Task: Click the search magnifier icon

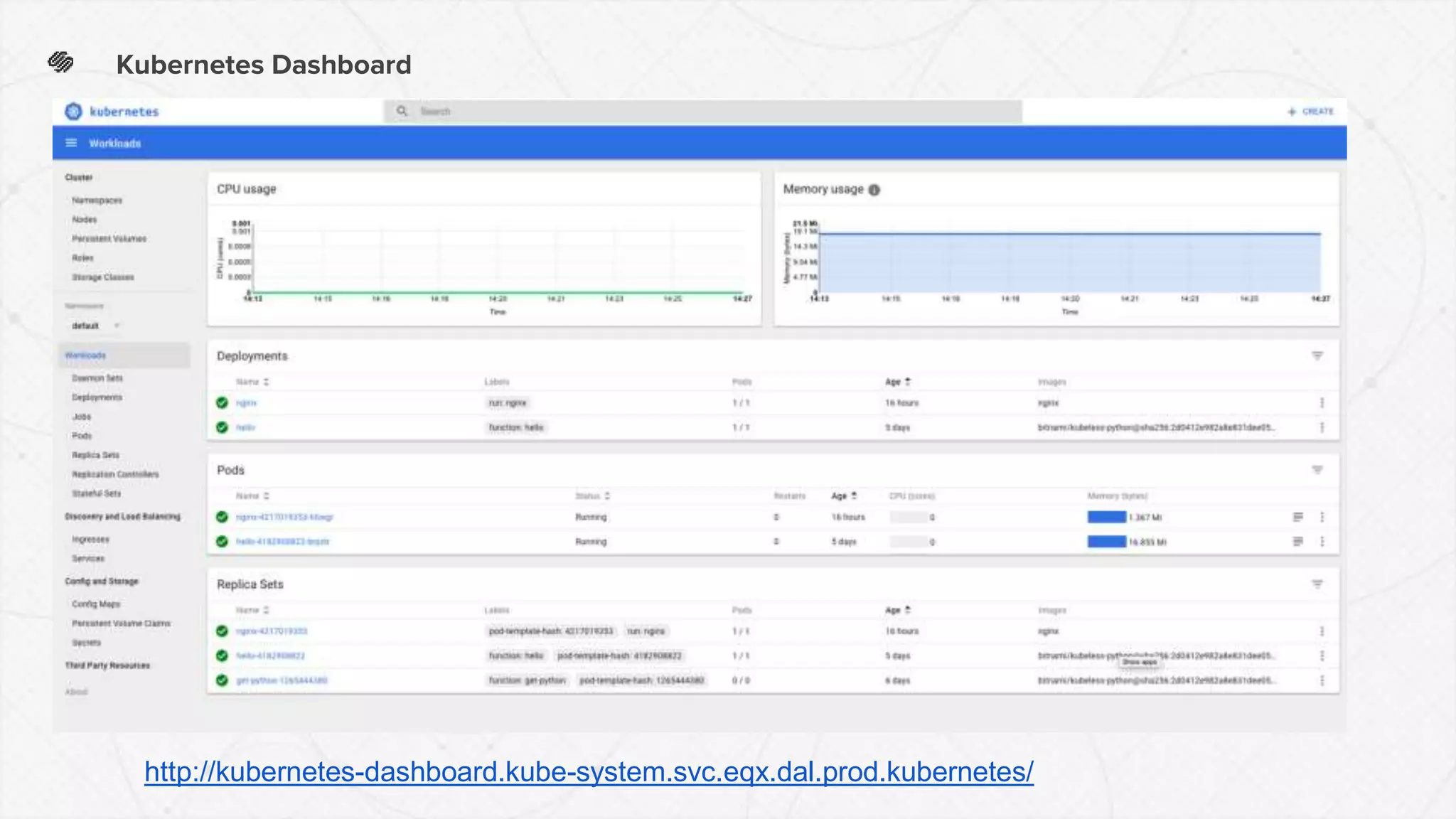Action: [402, 112]
